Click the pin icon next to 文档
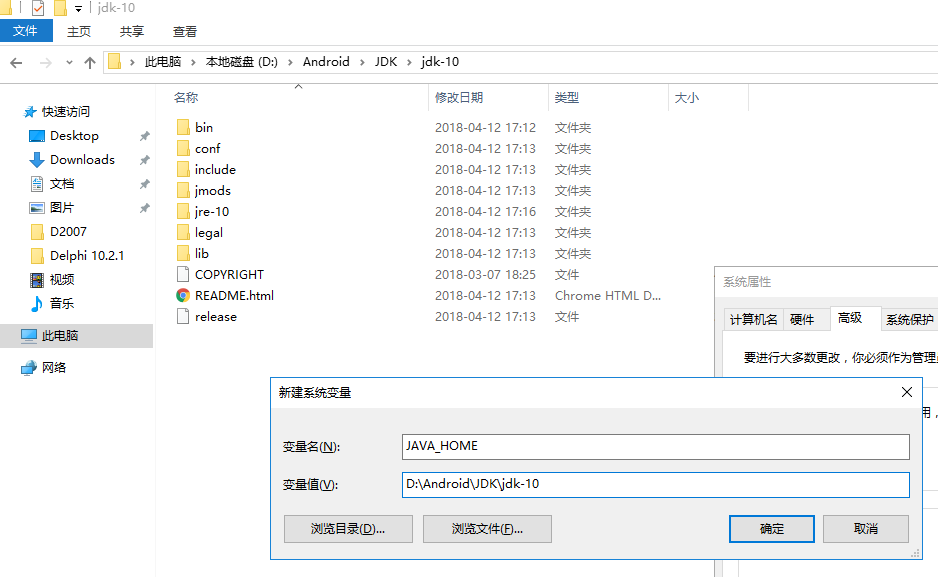Screen dimensions: 938x577 click(x=144, y=184)
